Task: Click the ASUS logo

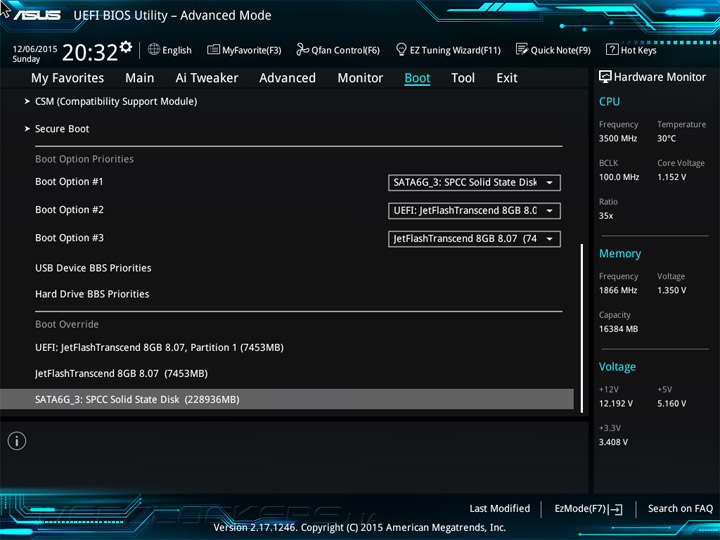Action: click(37, 15)
